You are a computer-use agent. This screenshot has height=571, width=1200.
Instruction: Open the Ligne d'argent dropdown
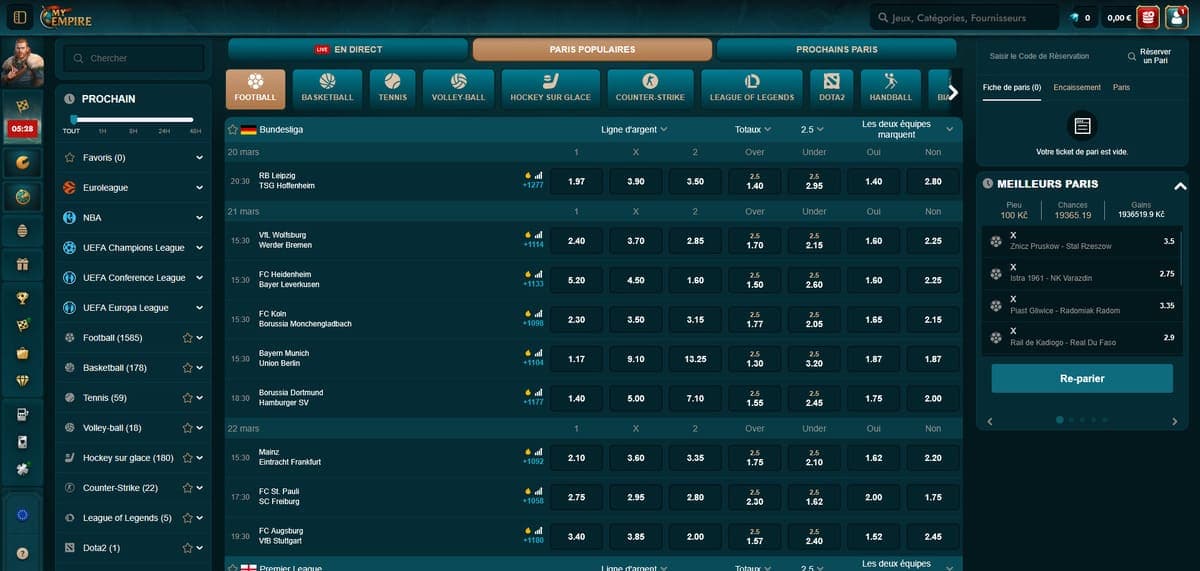[x=634, y=130]
